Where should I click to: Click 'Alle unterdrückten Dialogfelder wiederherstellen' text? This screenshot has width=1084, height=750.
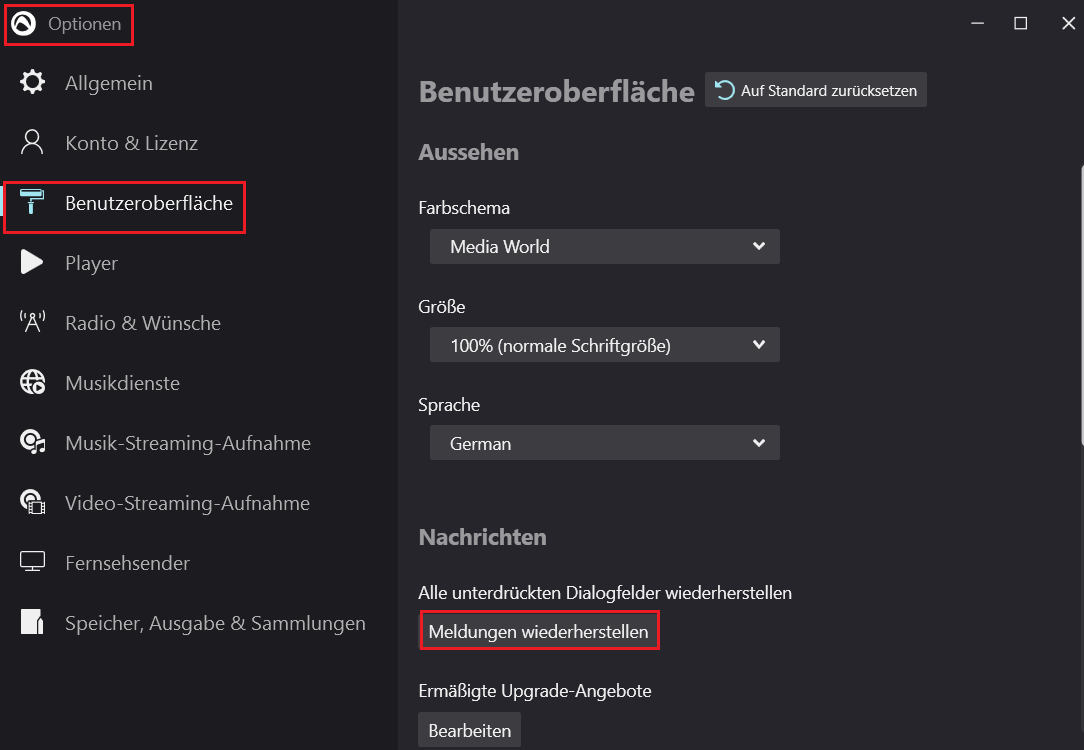tap(605, 593)
